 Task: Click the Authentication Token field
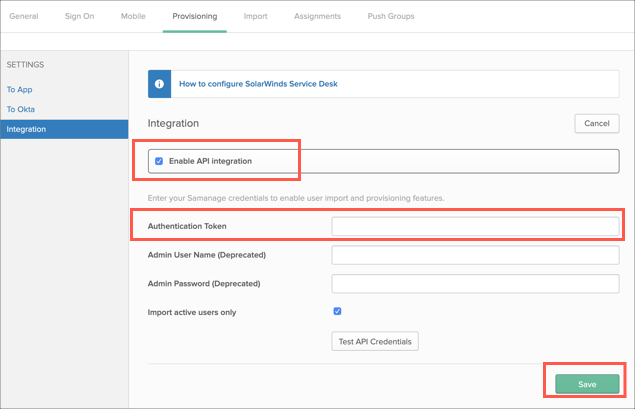475,227
